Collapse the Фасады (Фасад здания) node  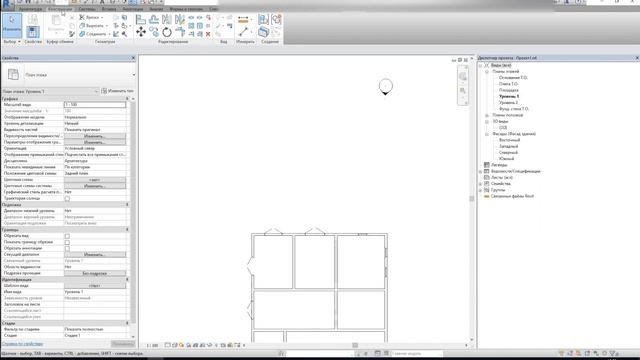(x=487, y=134)
